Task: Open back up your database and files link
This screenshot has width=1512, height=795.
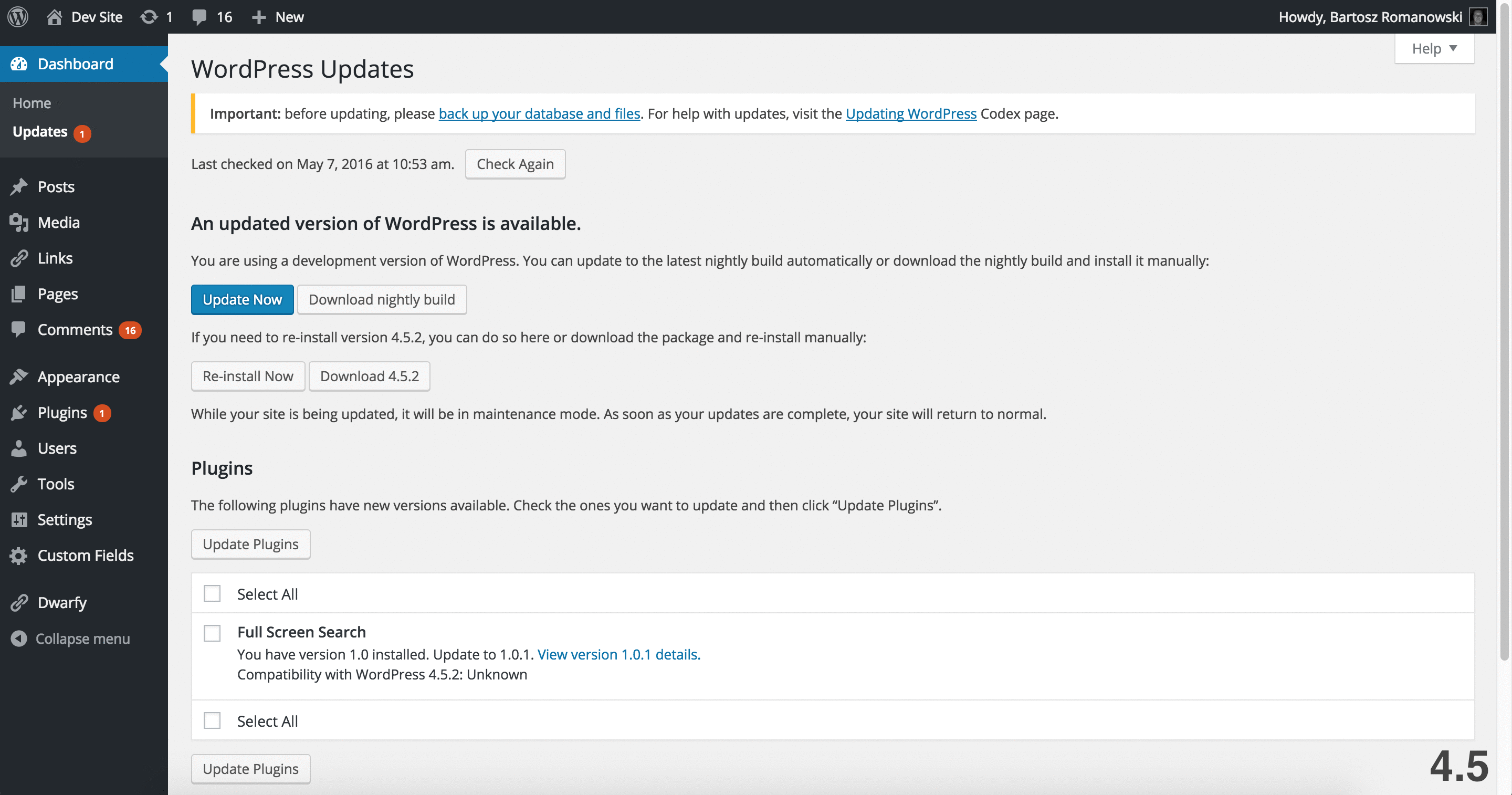Action: tap(539, 113)
